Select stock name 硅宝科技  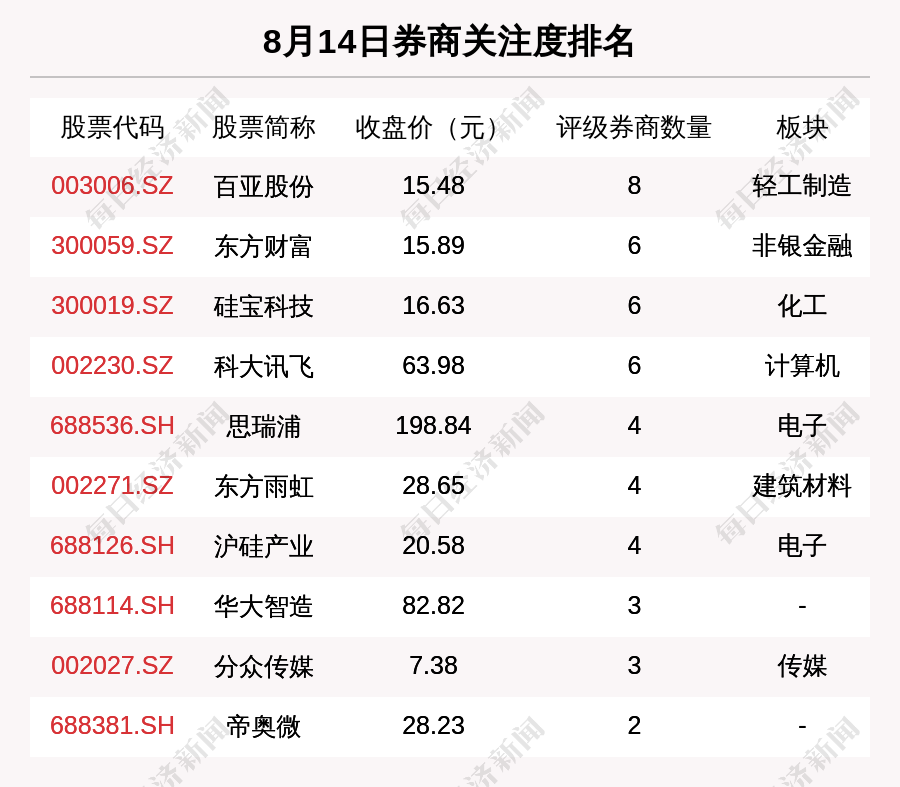(x=263, y=306)
